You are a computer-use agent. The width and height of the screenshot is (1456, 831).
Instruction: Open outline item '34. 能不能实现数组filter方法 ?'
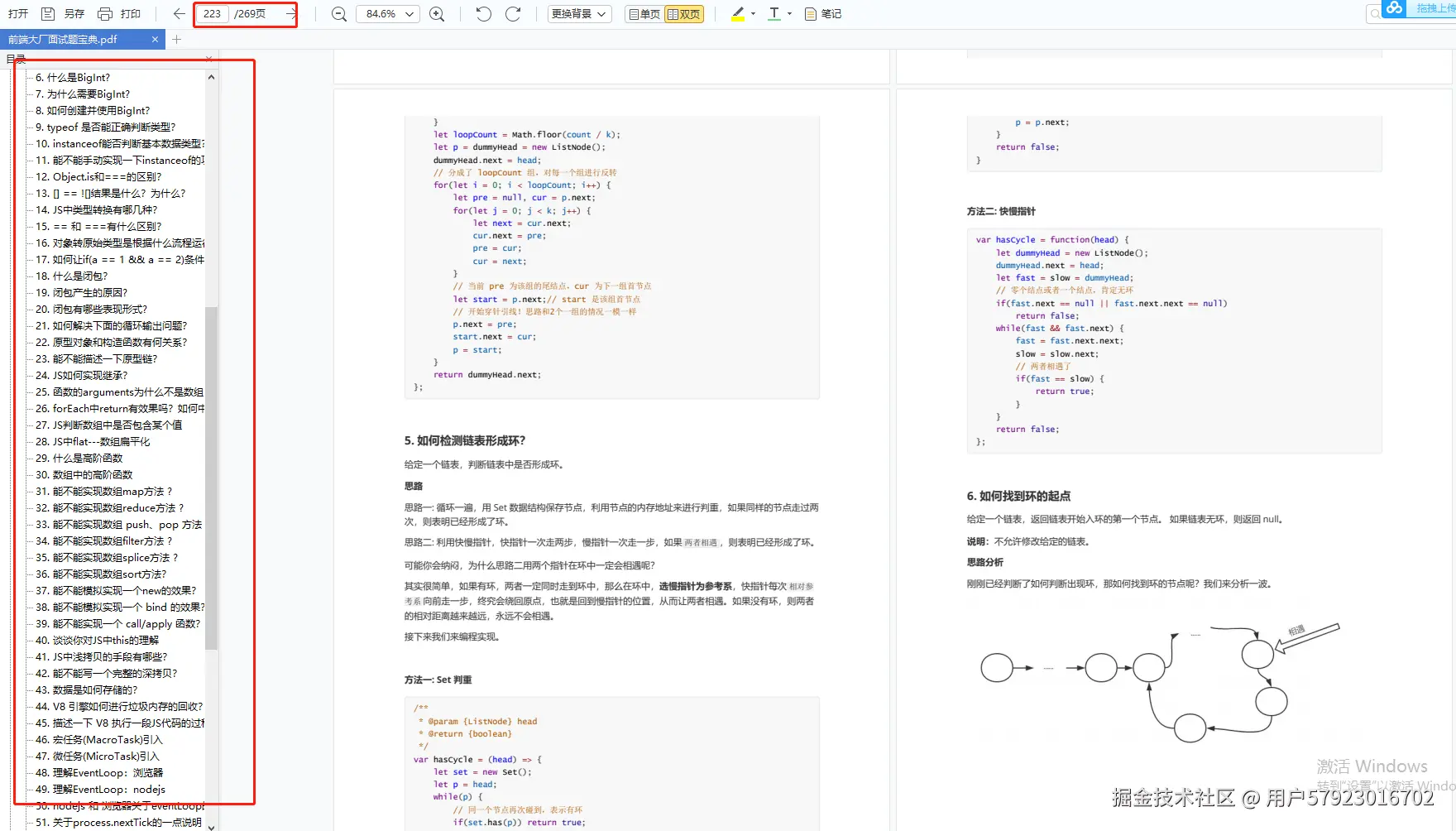[104, 541]
